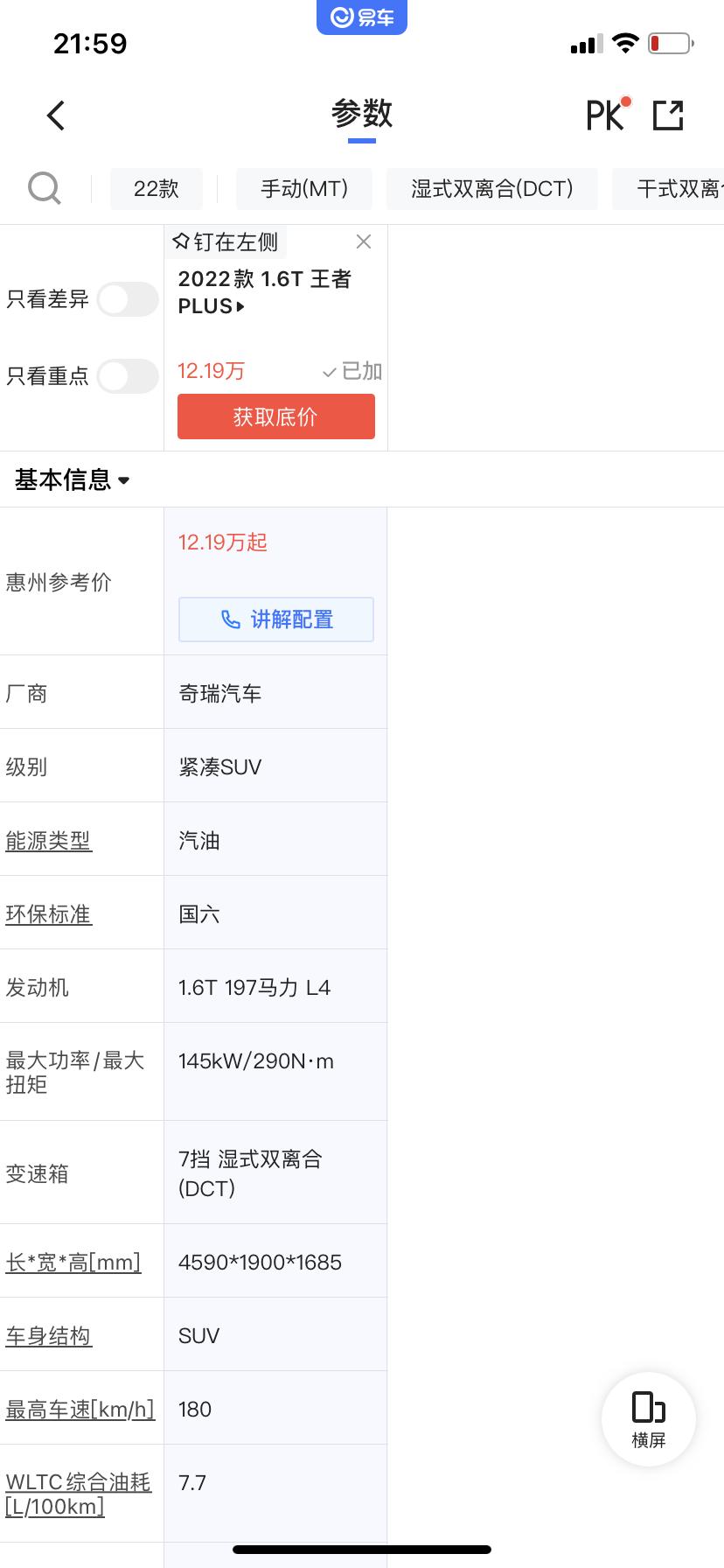This screenshot has height=1568, width=724.
Task: Switch to landscape with 横屏 button
Action: pos(649,1419)
